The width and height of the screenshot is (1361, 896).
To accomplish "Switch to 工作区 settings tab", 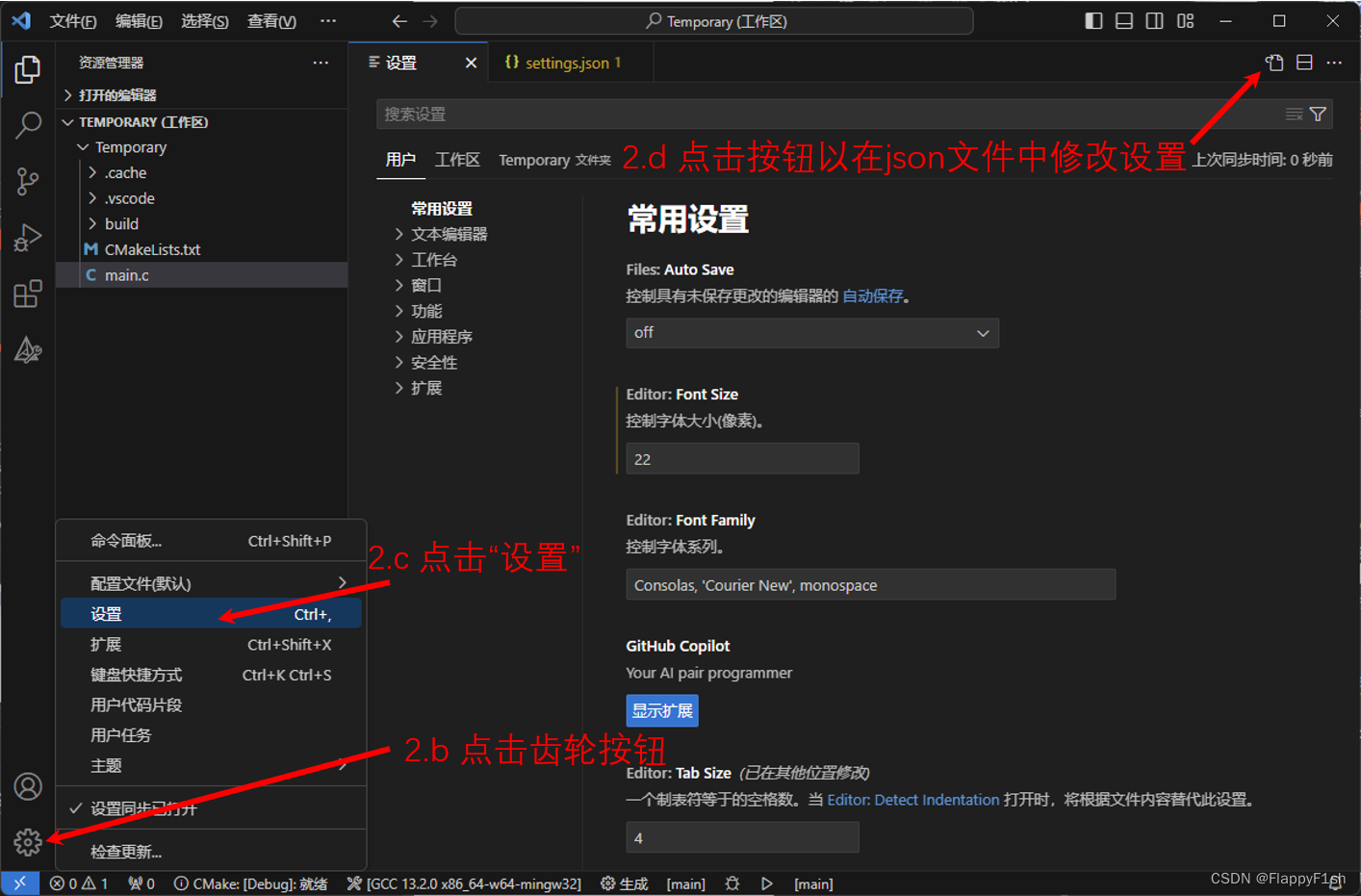I will 457,160.
